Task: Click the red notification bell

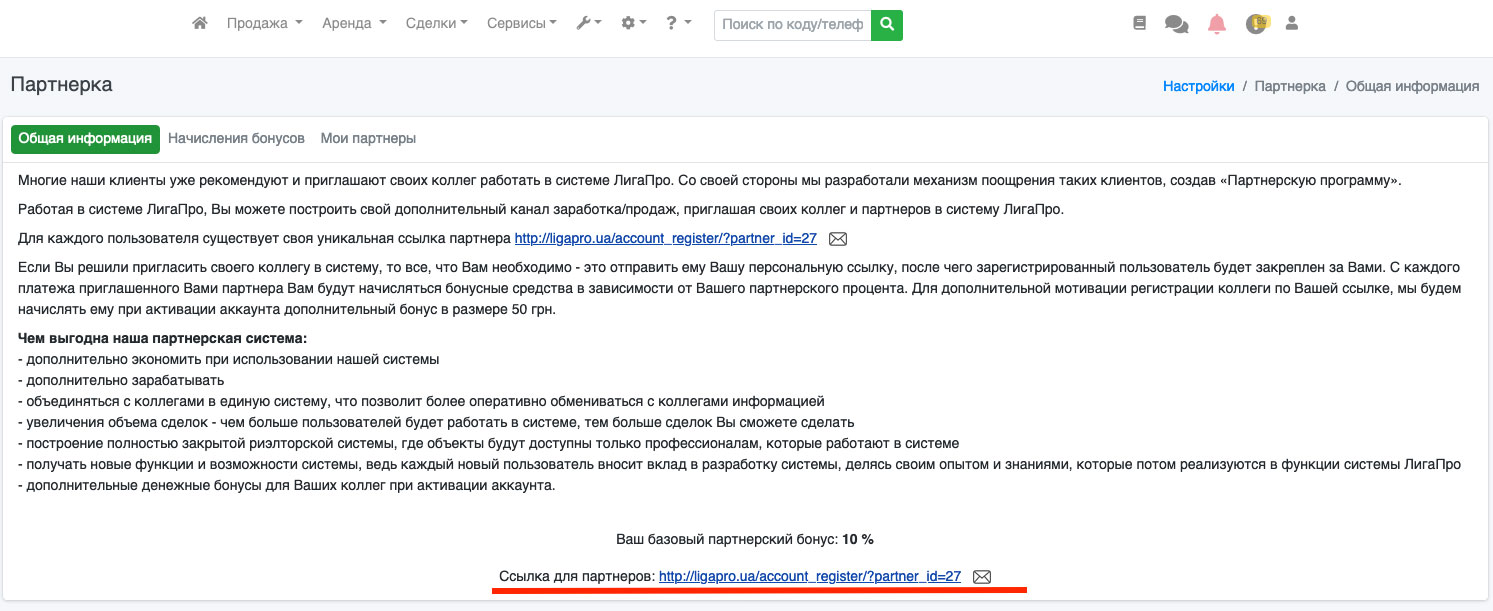Action: (x=1216, y=25)
